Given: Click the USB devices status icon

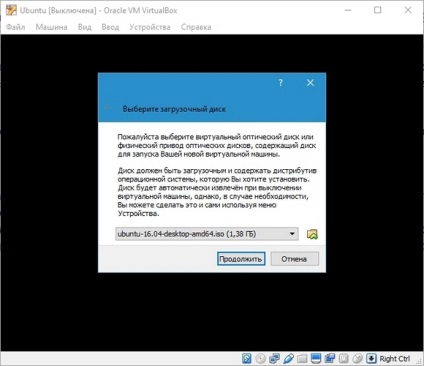Looking at the screenshot, I should point(288,358).
